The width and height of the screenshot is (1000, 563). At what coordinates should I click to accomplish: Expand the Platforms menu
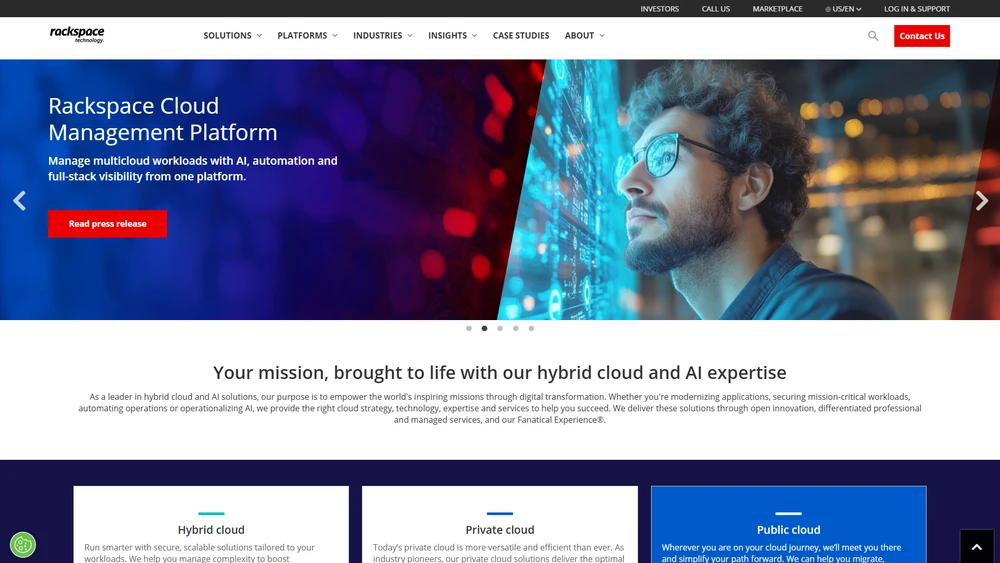[307, 36]
